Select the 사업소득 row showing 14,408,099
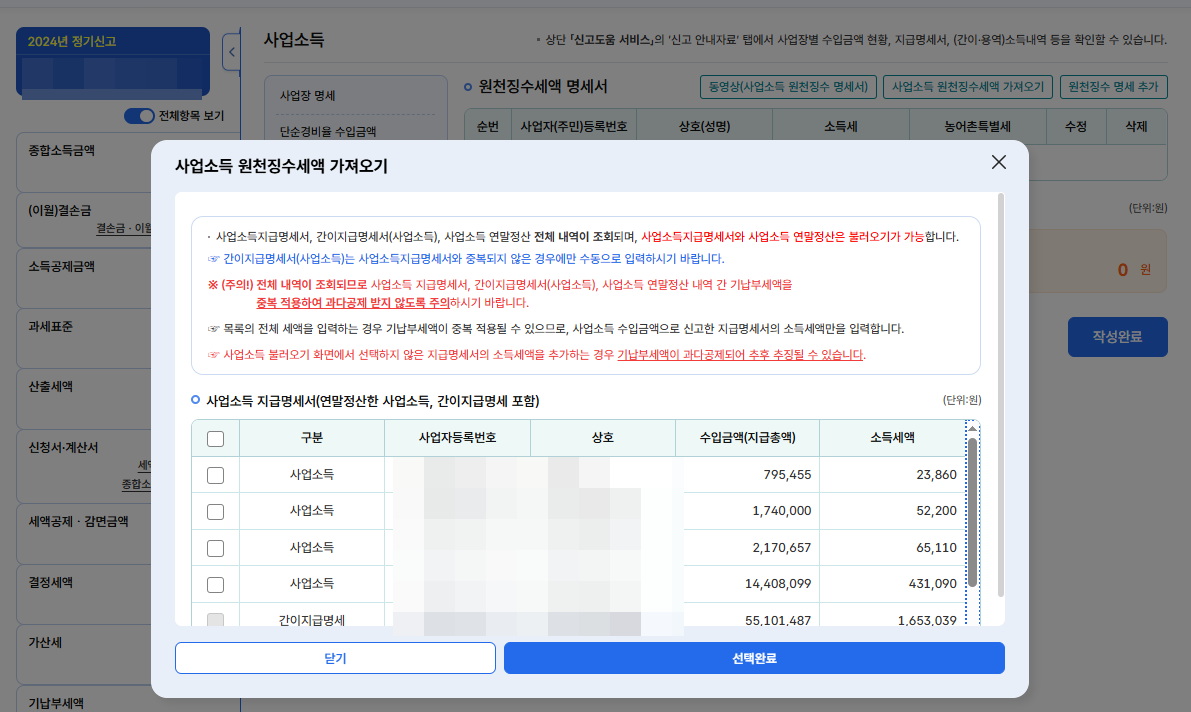The width and height of the screenshot is (1191, 712). 216,584
